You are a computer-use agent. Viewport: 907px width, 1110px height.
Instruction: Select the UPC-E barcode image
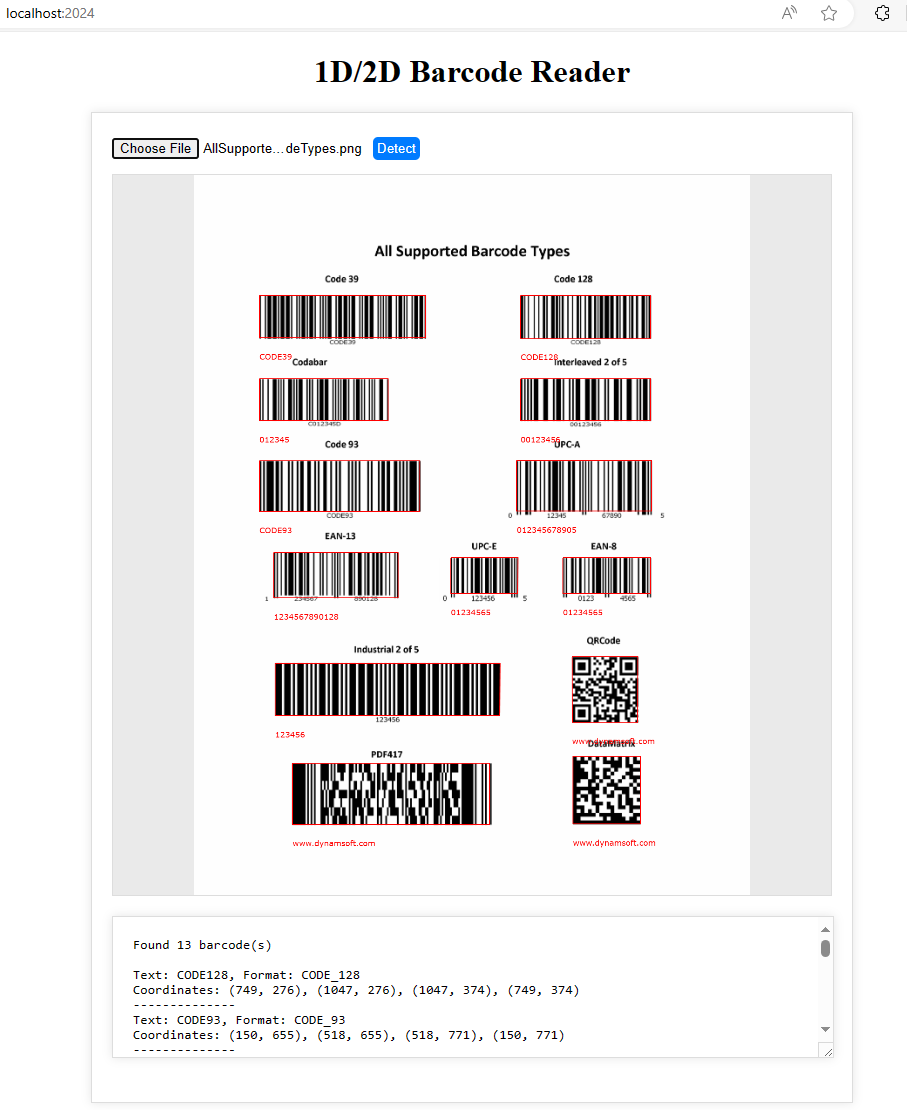click(484, 576)
